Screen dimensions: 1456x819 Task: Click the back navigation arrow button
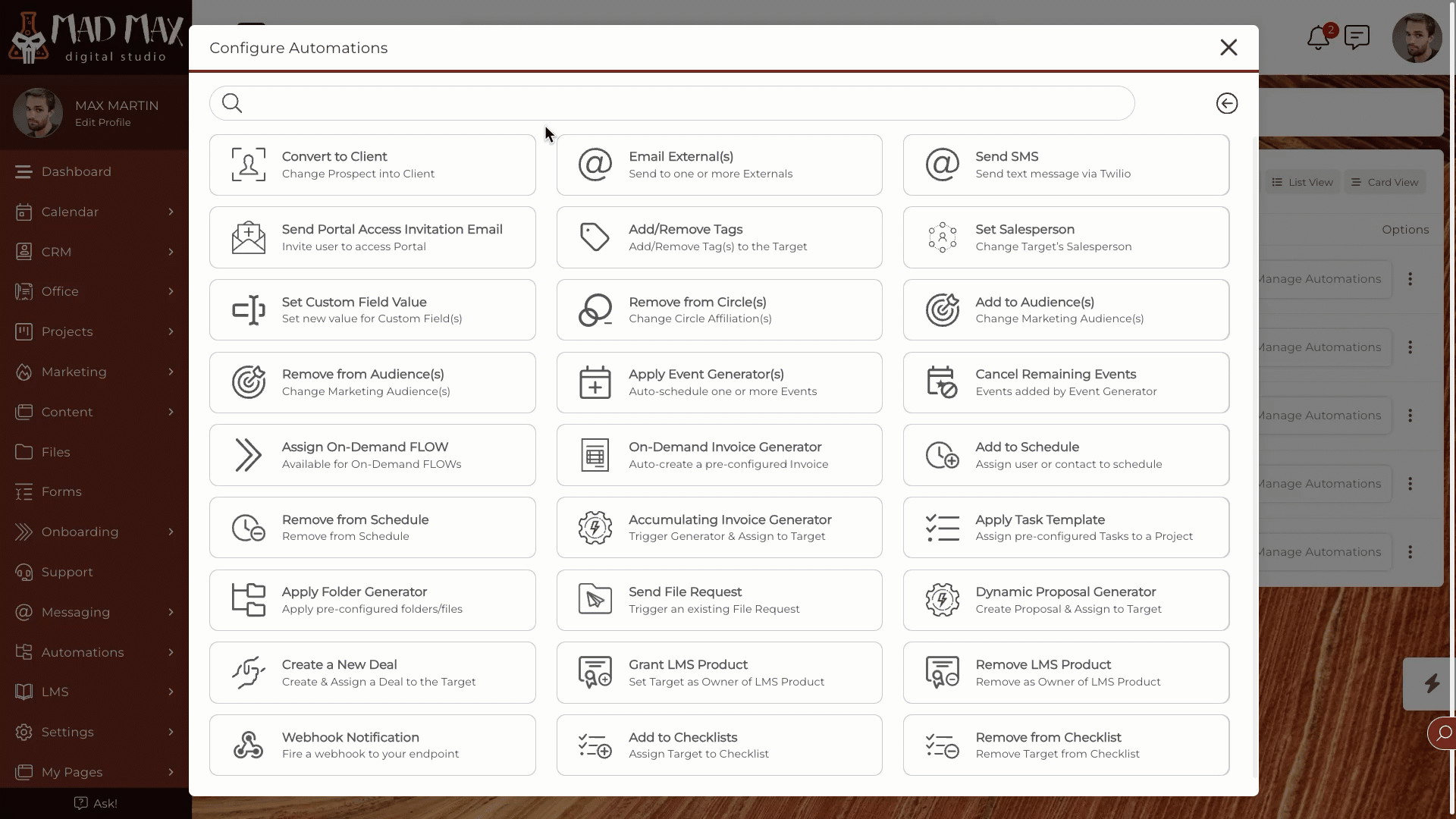pos(1226,103)
